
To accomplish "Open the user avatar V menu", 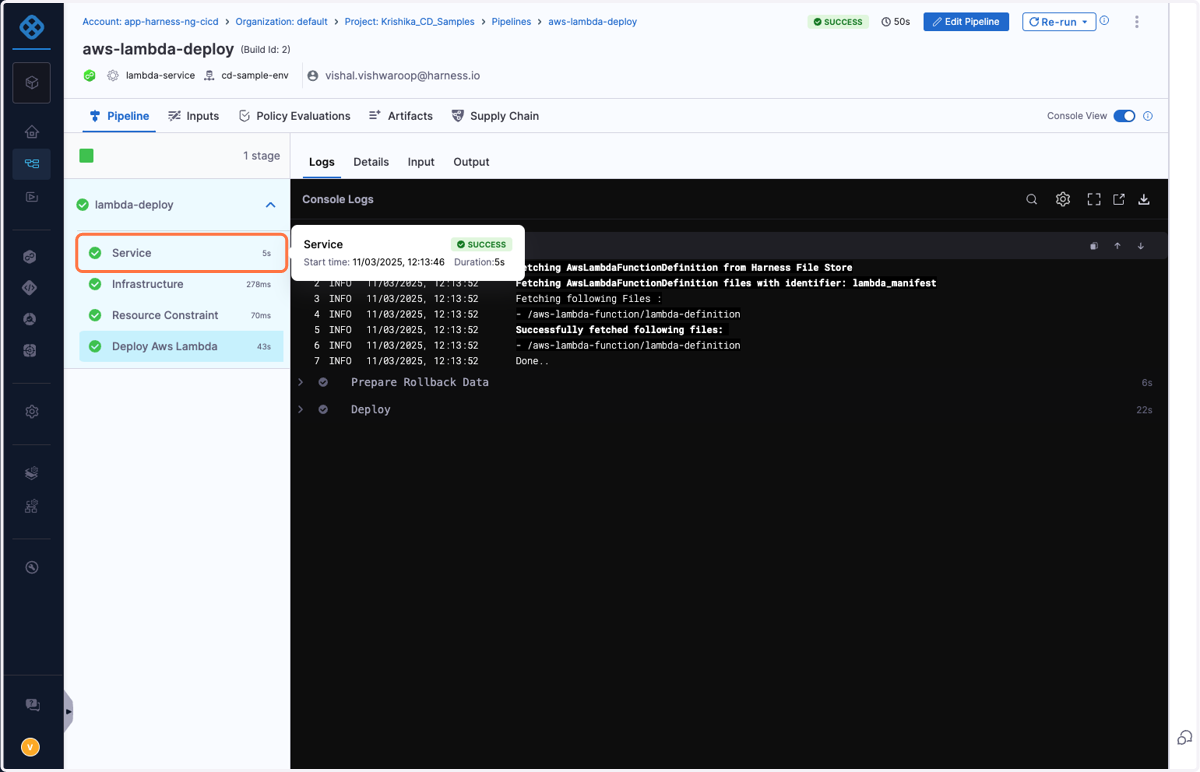I will (x=31, y=747).
